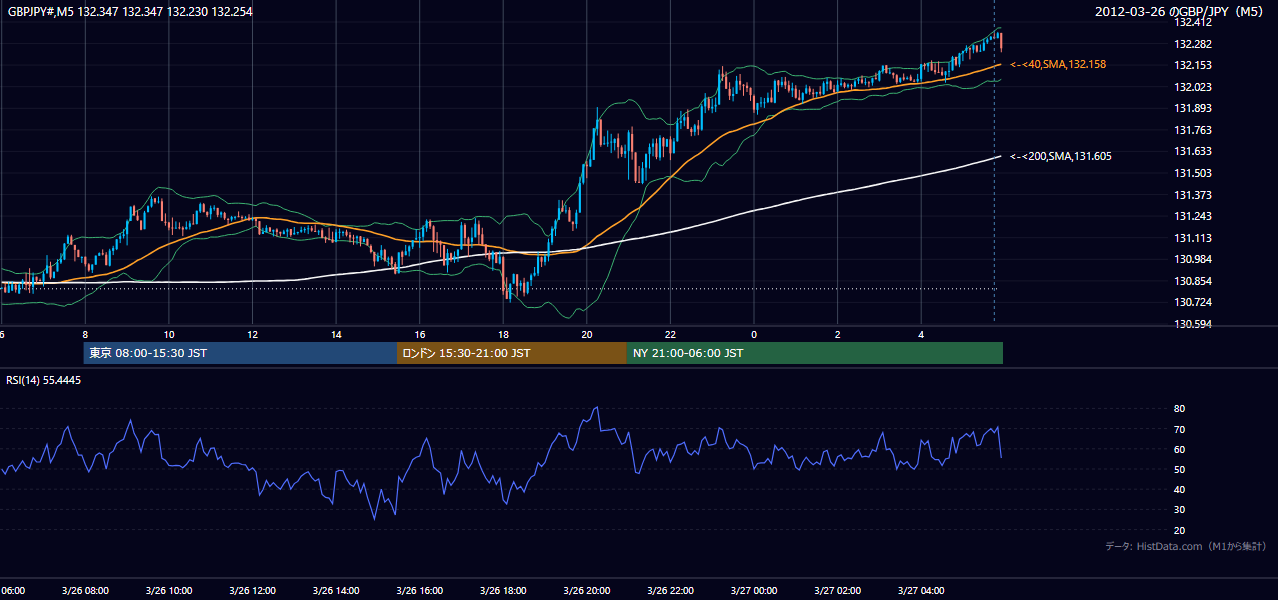Click hour 0 on the price chart time axis
Viewport: 1278px width, 600px height.
pyautogui.click(x=754, y=334)
